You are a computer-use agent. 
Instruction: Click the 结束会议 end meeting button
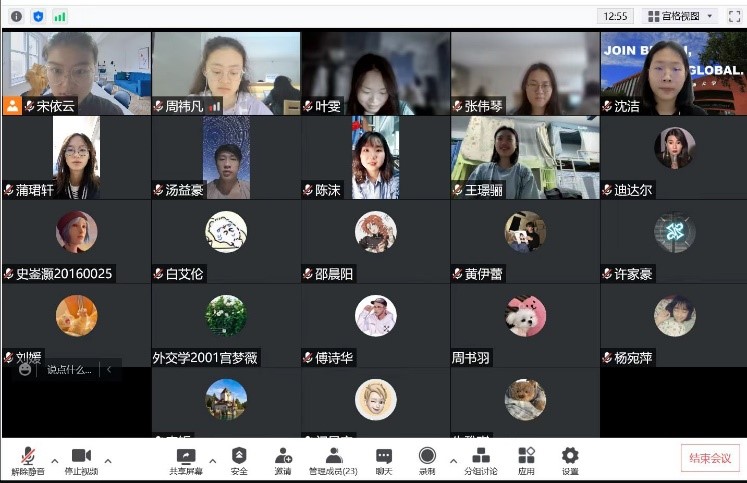[710, 458]
